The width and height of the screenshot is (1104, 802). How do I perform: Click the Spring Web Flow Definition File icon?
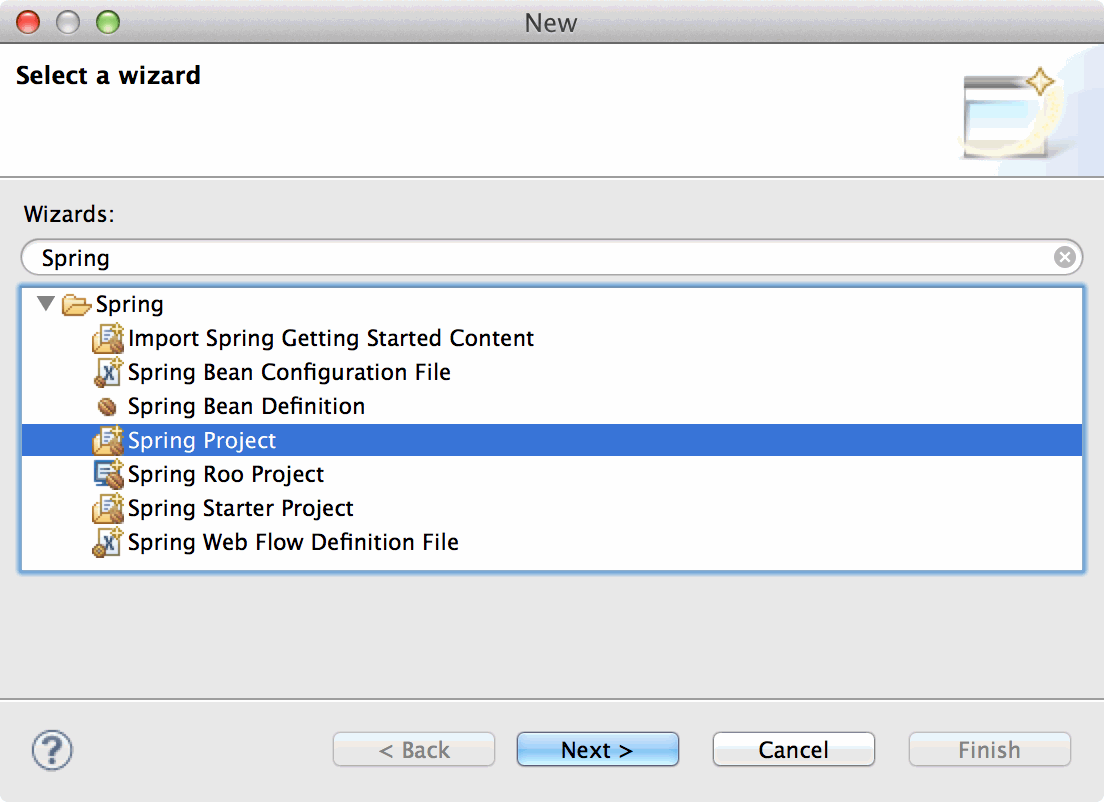pos(107,543)
